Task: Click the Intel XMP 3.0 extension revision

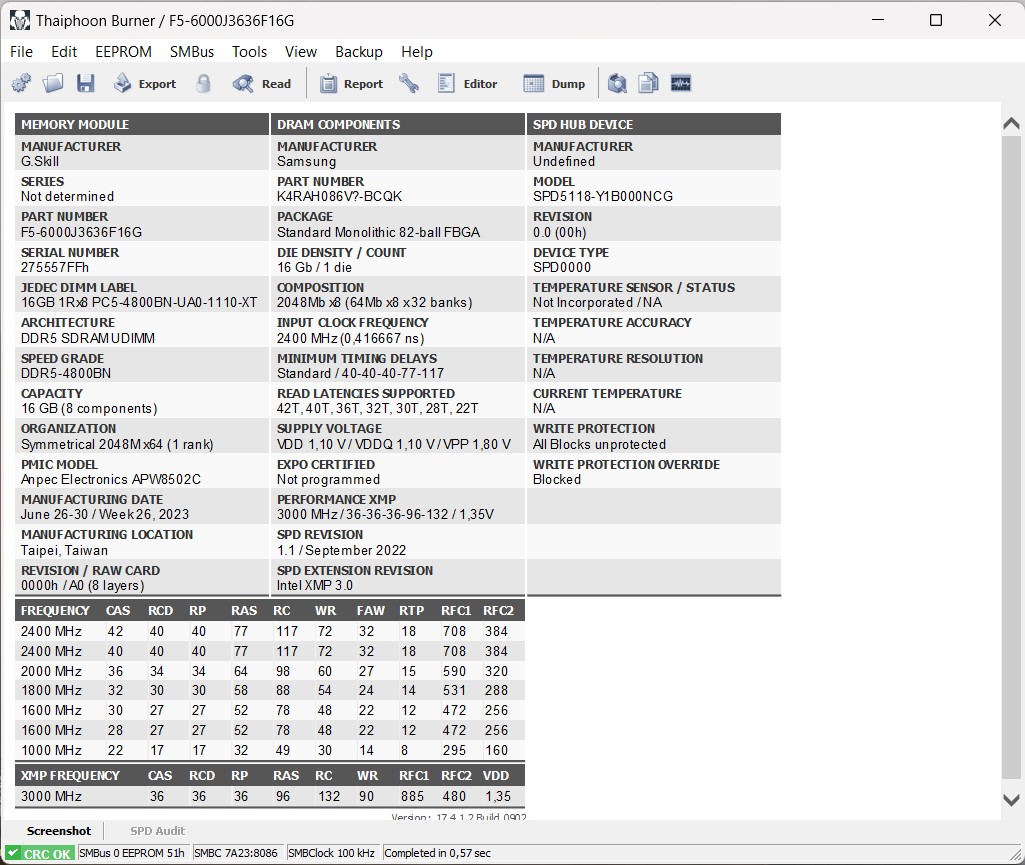Action: tap(314, 585)
